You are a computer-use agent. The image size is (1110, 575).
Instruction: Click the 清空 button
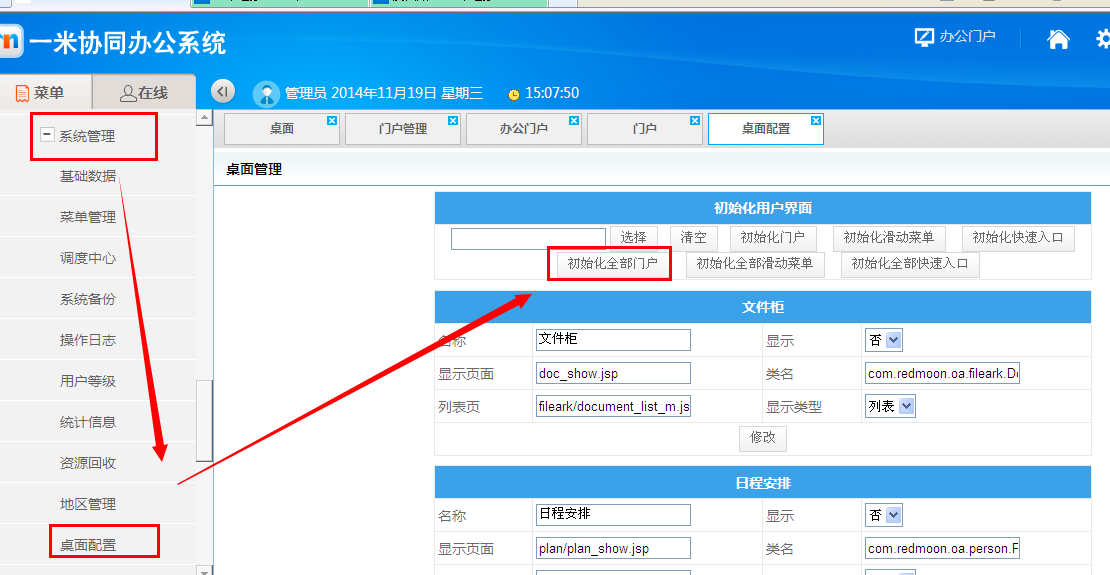(693, 239)
